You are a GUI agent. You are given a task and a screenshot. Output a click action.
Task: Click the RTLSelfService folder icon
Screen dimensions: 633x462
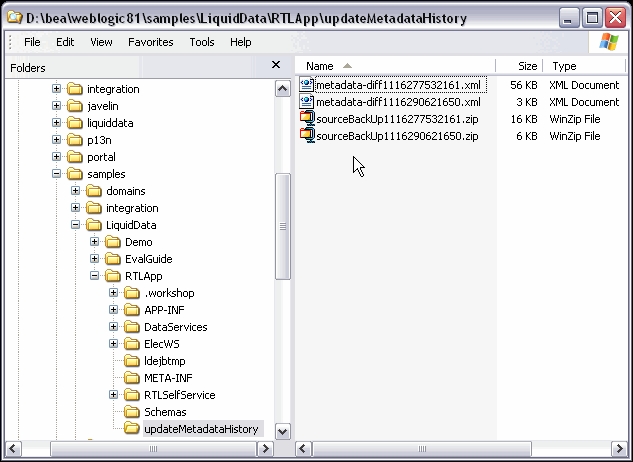[132, 395]
